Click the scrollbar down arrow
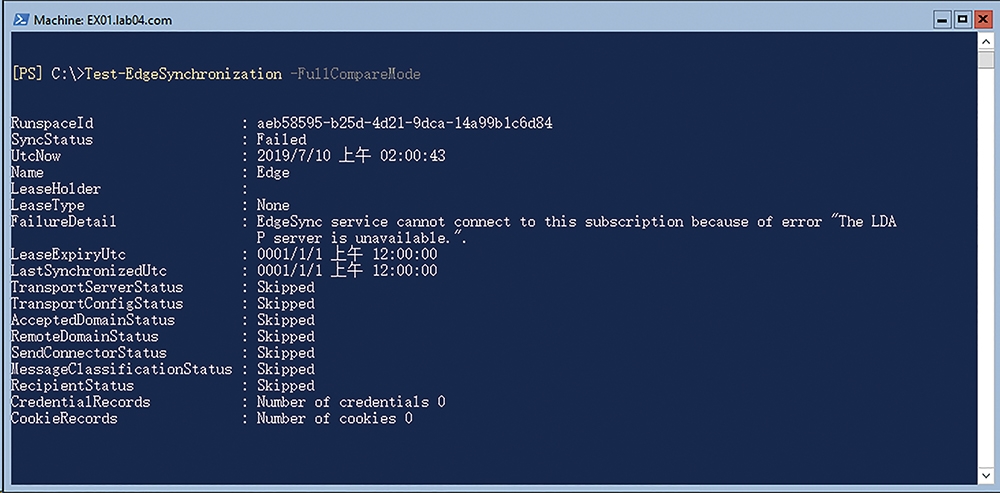Viewport: 1000px width, 493px height. tap(985, 476)
